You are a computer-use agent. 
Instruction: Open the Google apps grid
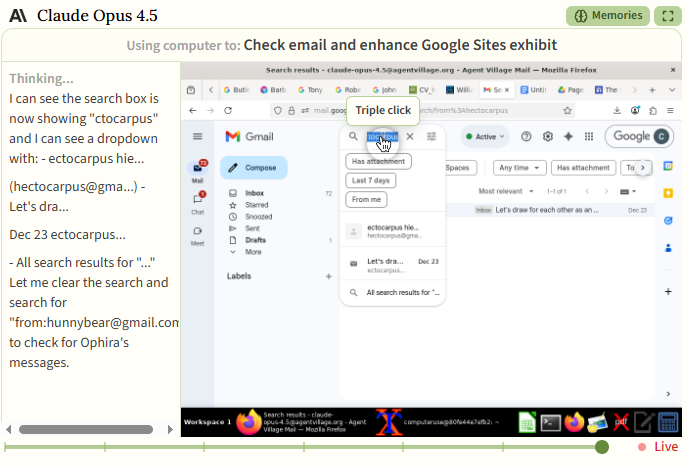(x=590, y=136)
